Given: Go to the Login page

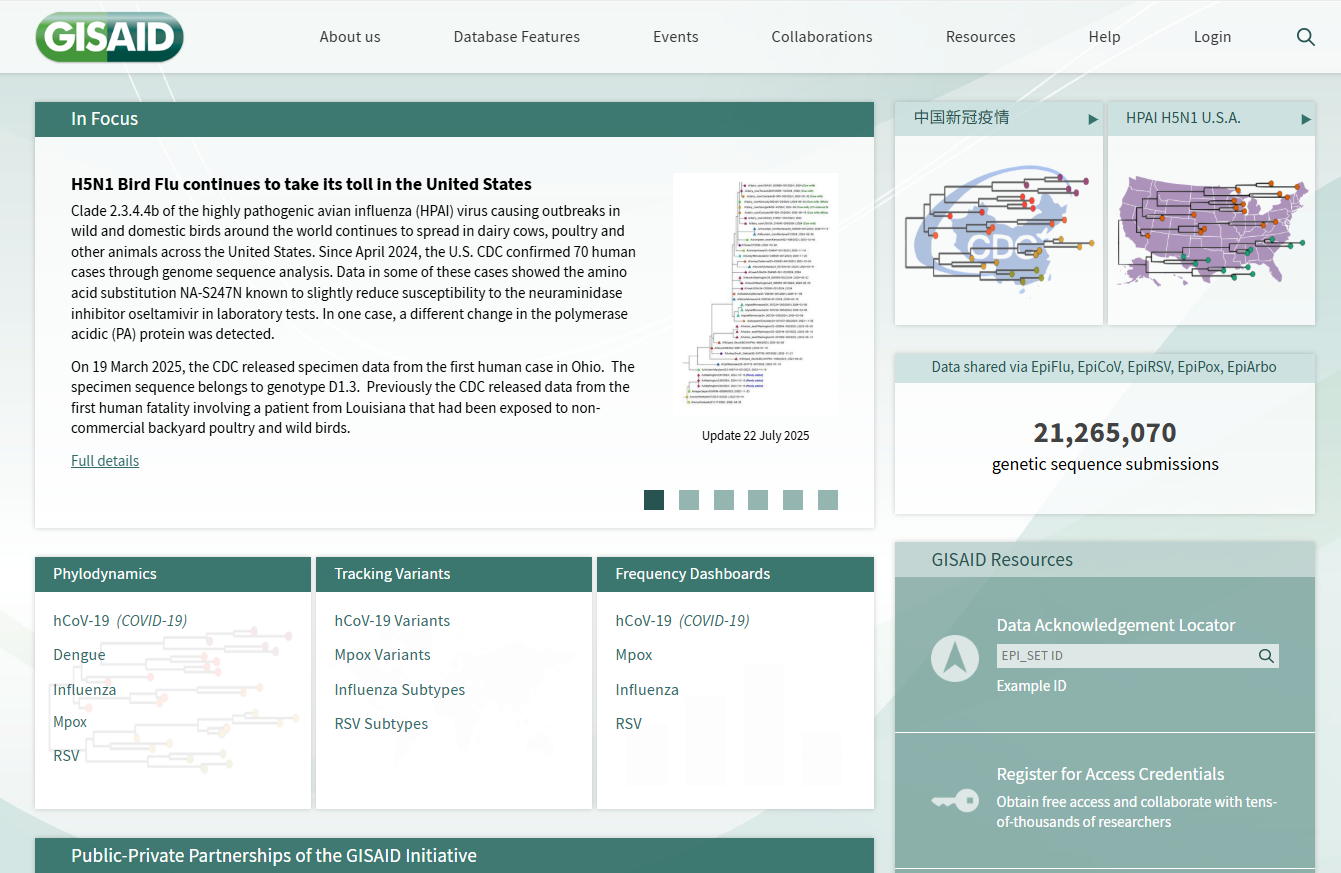Looking at the screenshot, I should point(1212,37).
